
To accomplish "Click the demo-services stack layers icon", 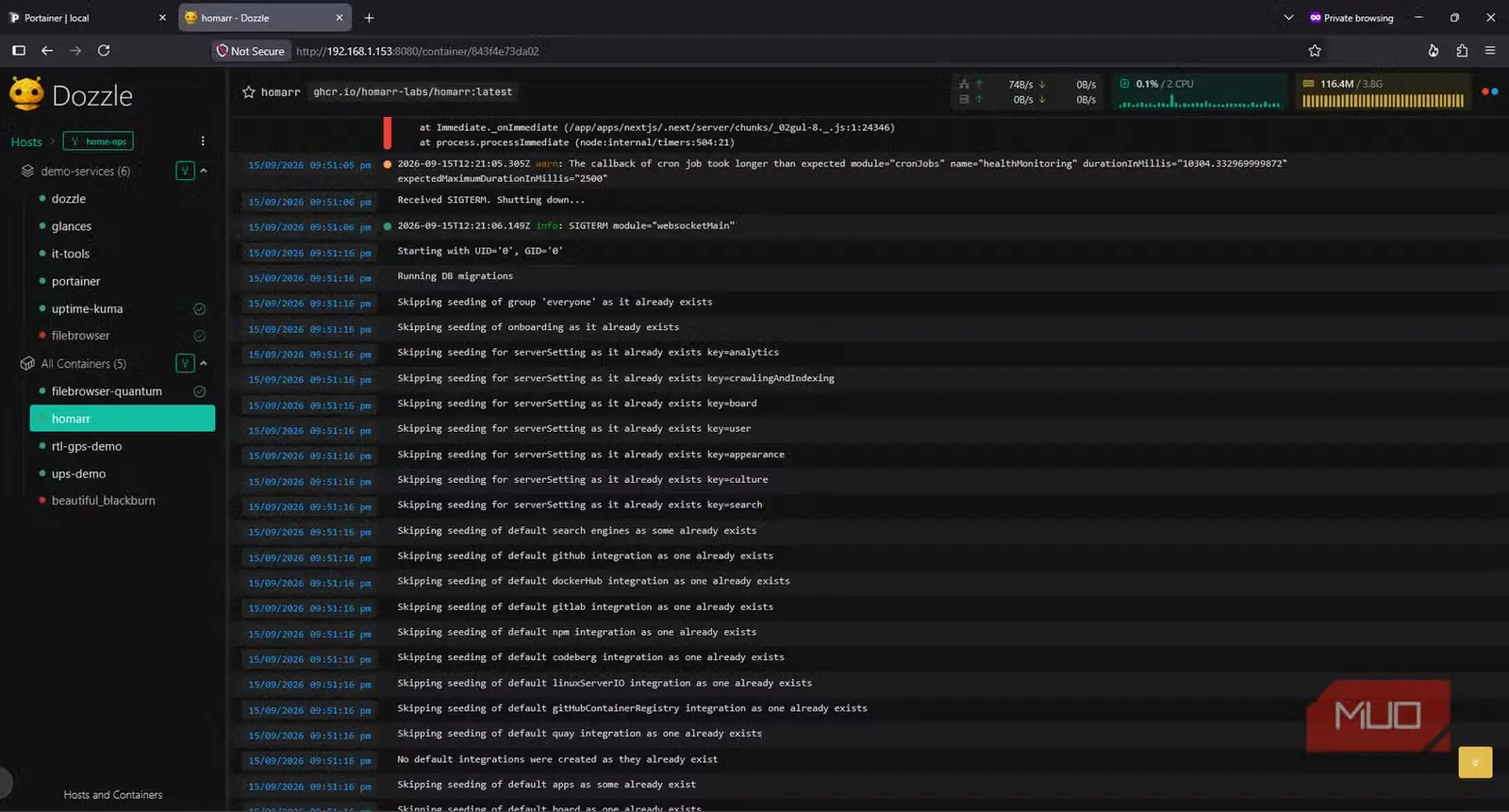I will click(27, 171).
